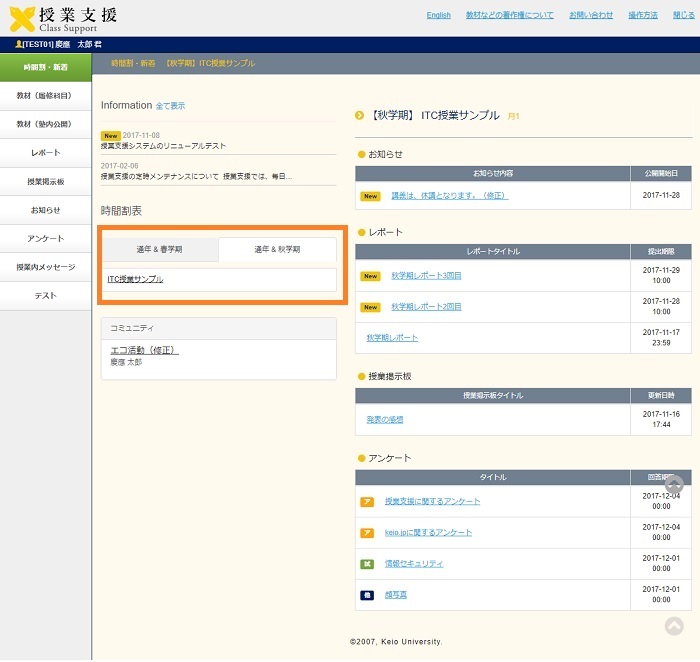The height and width of the screenshot is (662, 700).
Task: Open レポート in the left sidebar
Action: [46, 153]
